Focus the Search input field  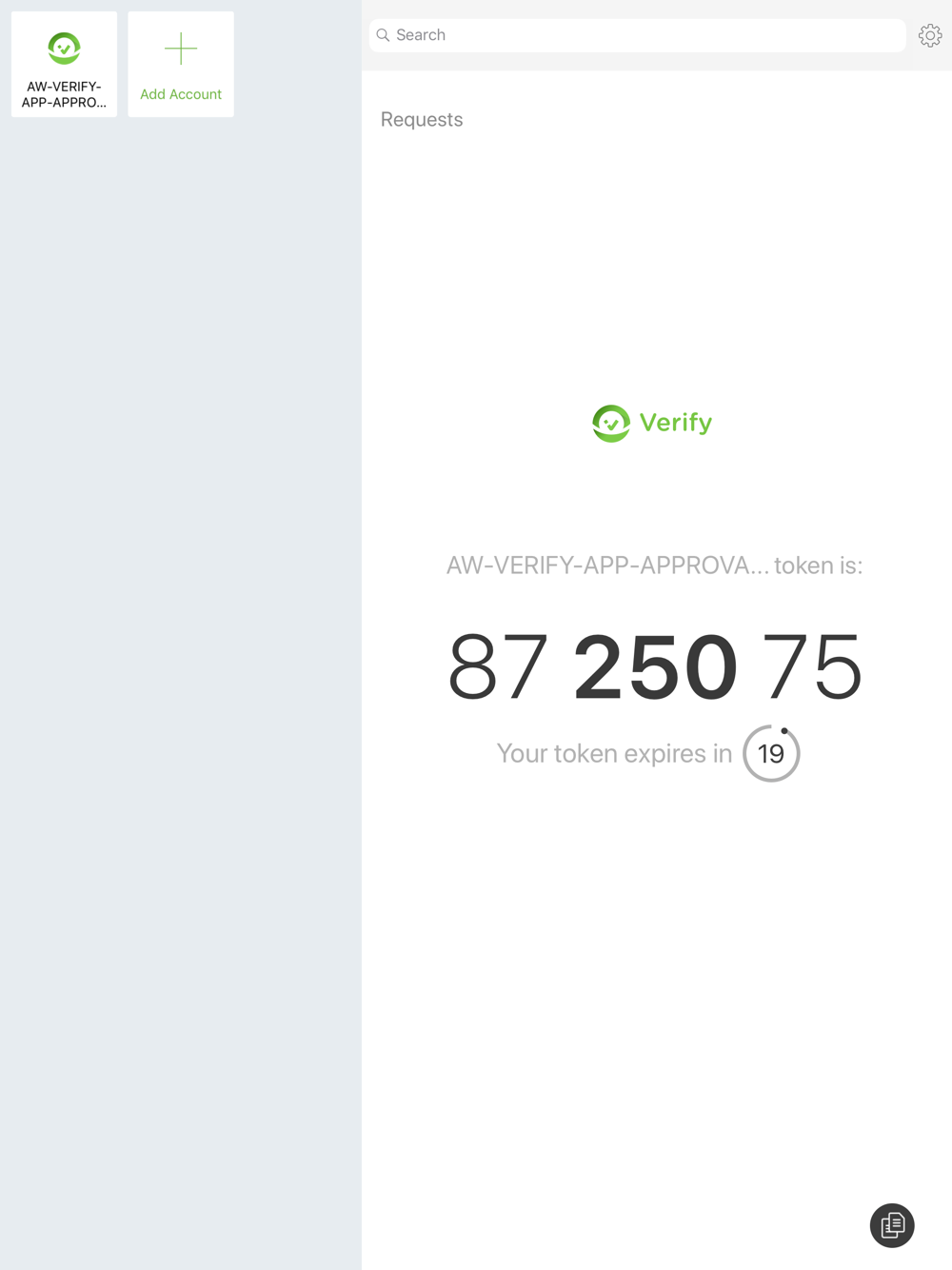tap(637, 35)
